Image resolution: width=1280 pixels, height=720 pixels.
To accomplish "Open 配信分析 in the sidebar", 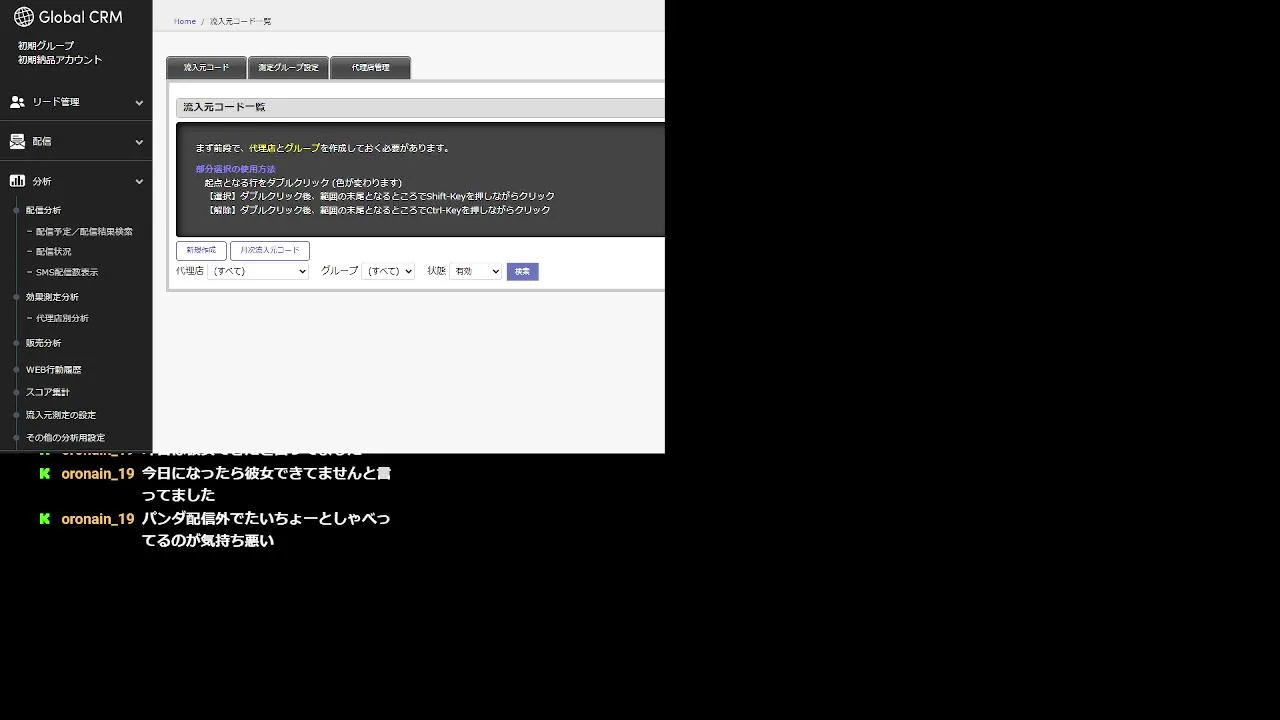I will pyautogui.click(x=43, y=211).
